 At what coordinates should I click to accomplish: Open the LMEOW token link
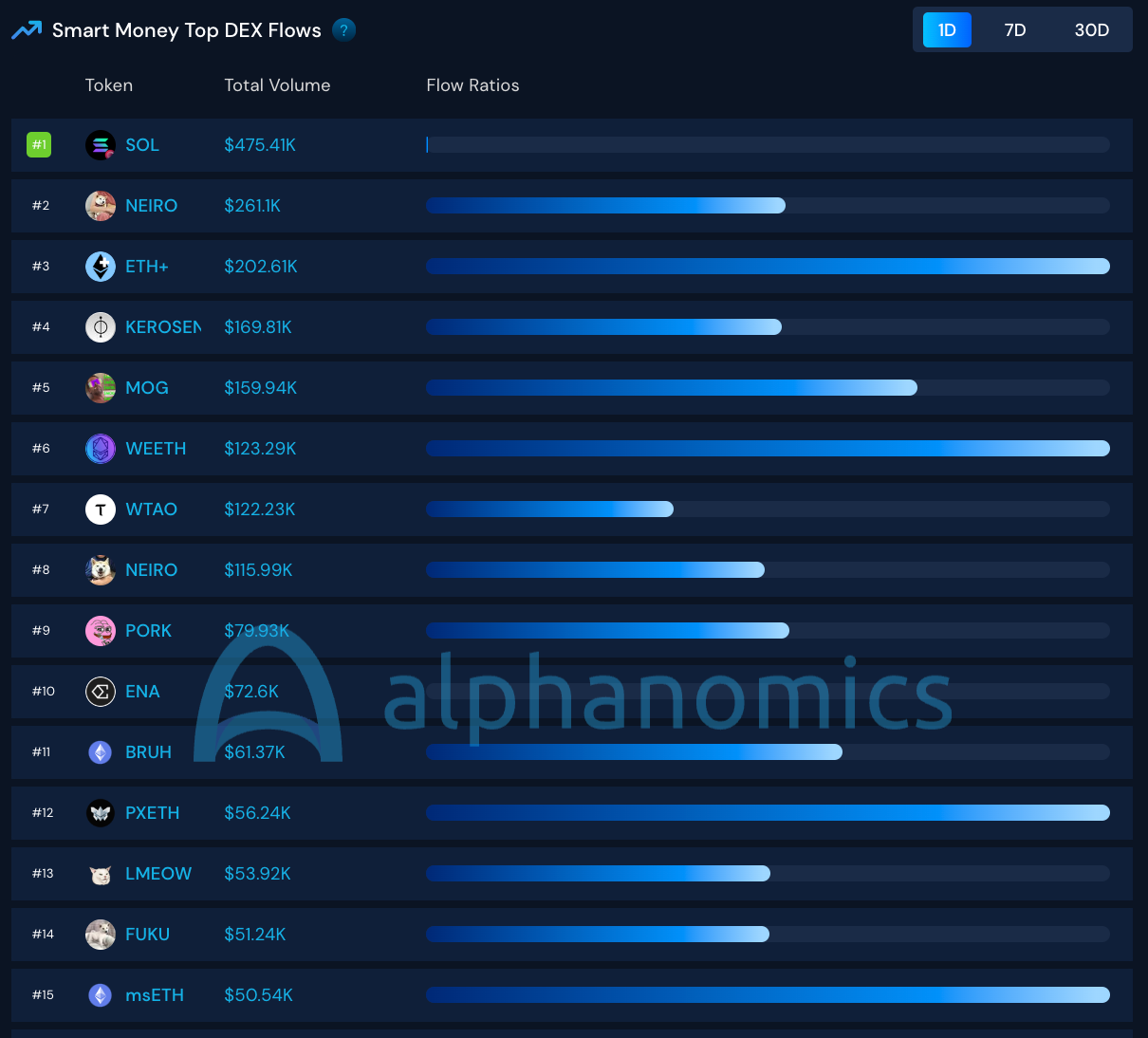158,874
